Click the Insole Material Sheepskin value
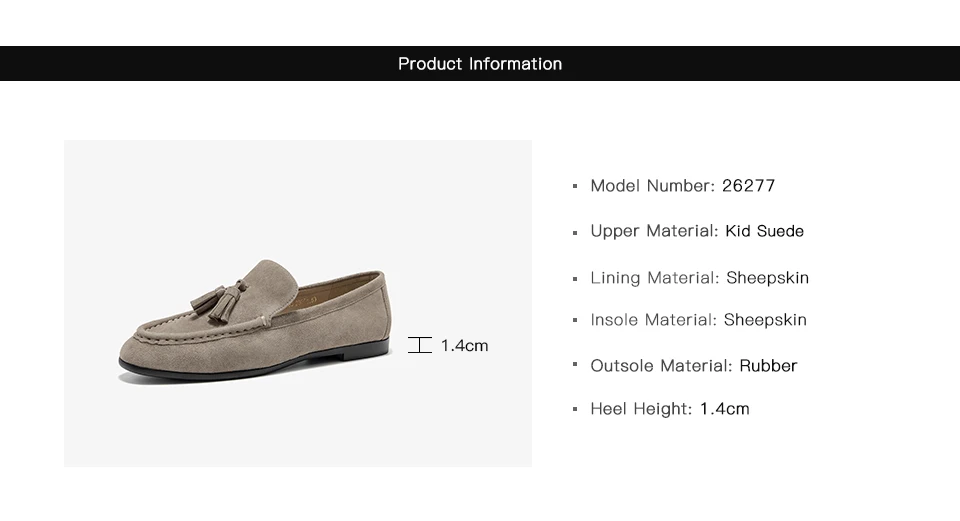The image size is (960, 521). tap(765, 320)
